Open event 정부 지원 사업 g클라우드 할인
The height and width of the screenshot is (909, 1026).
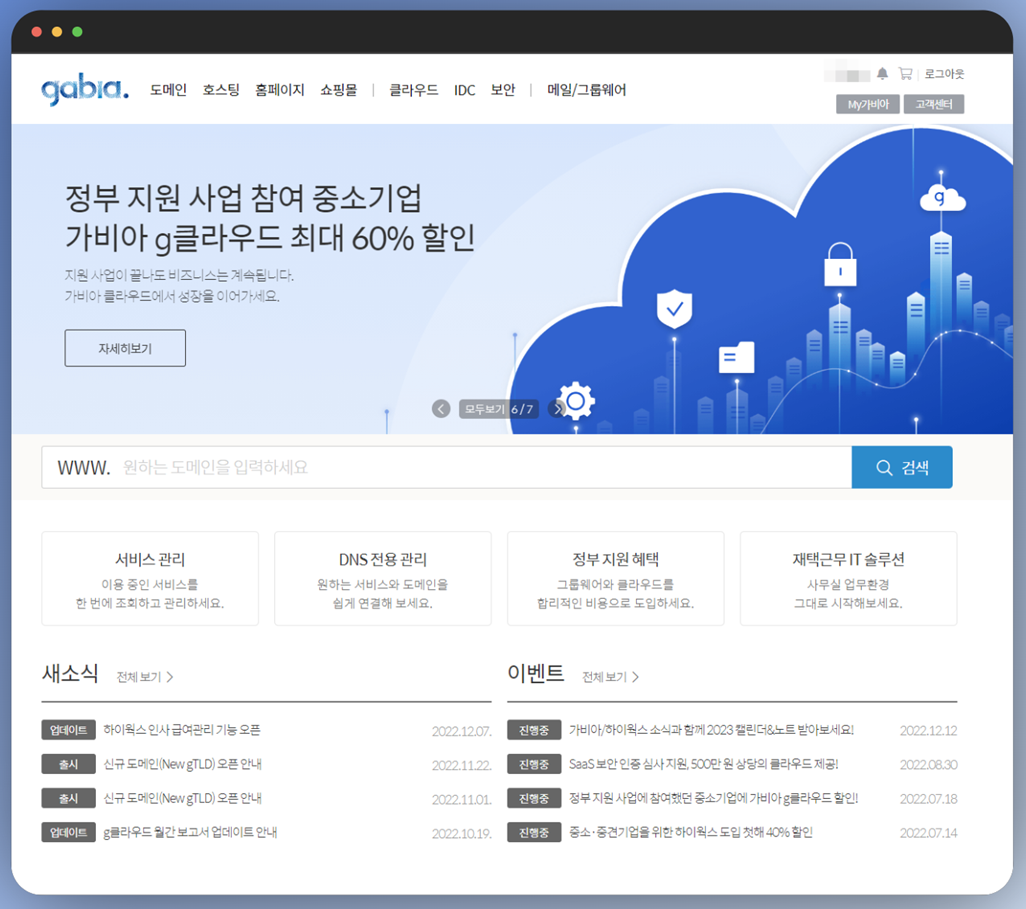[x=713, y=798]
